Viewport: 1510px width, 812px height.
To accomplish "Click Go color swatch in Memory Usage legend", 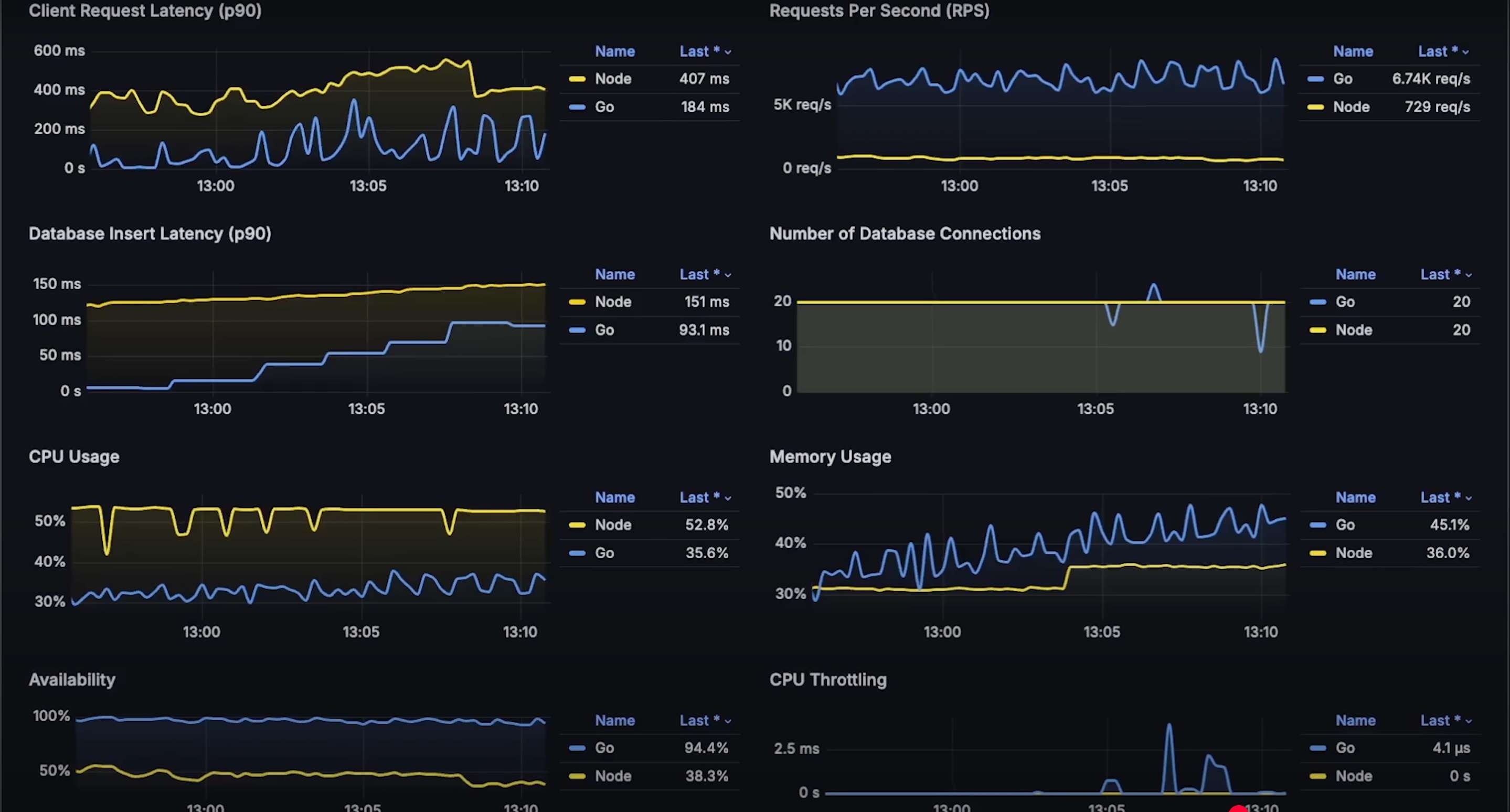I will [x=1318, y=525].
